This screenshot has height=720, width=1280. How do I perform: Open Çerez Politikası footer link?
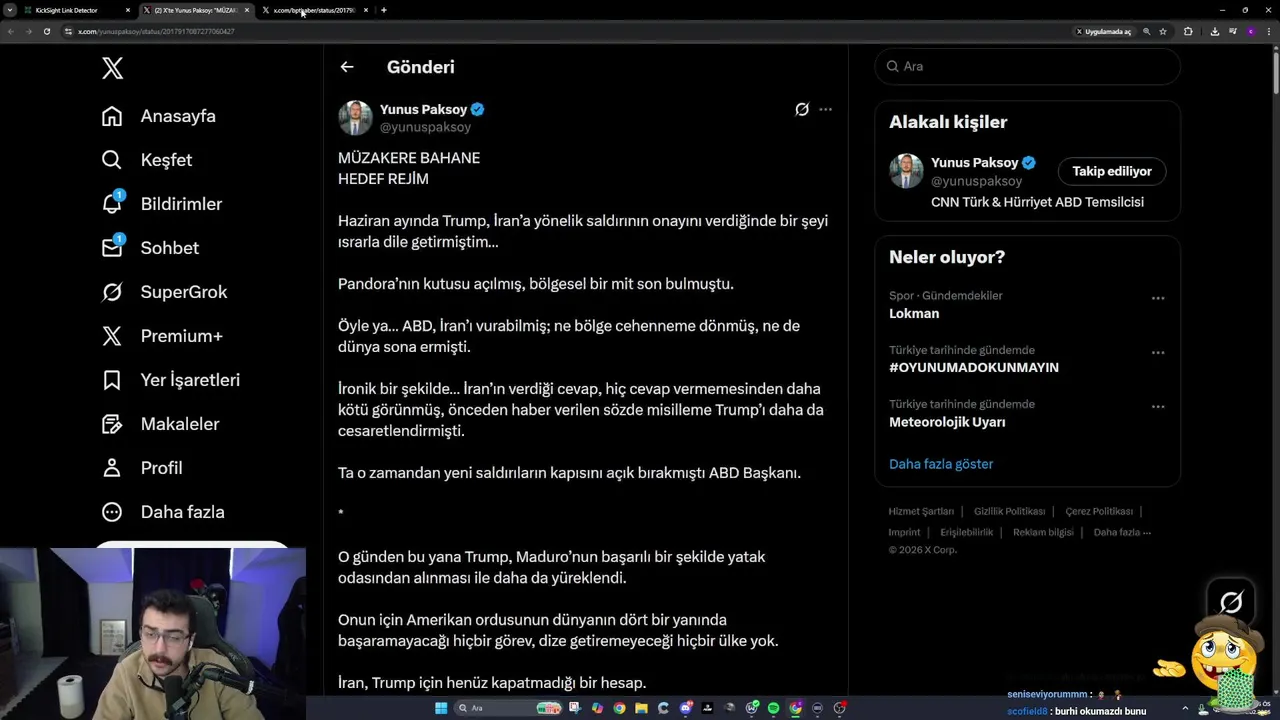click(1099, 511)
